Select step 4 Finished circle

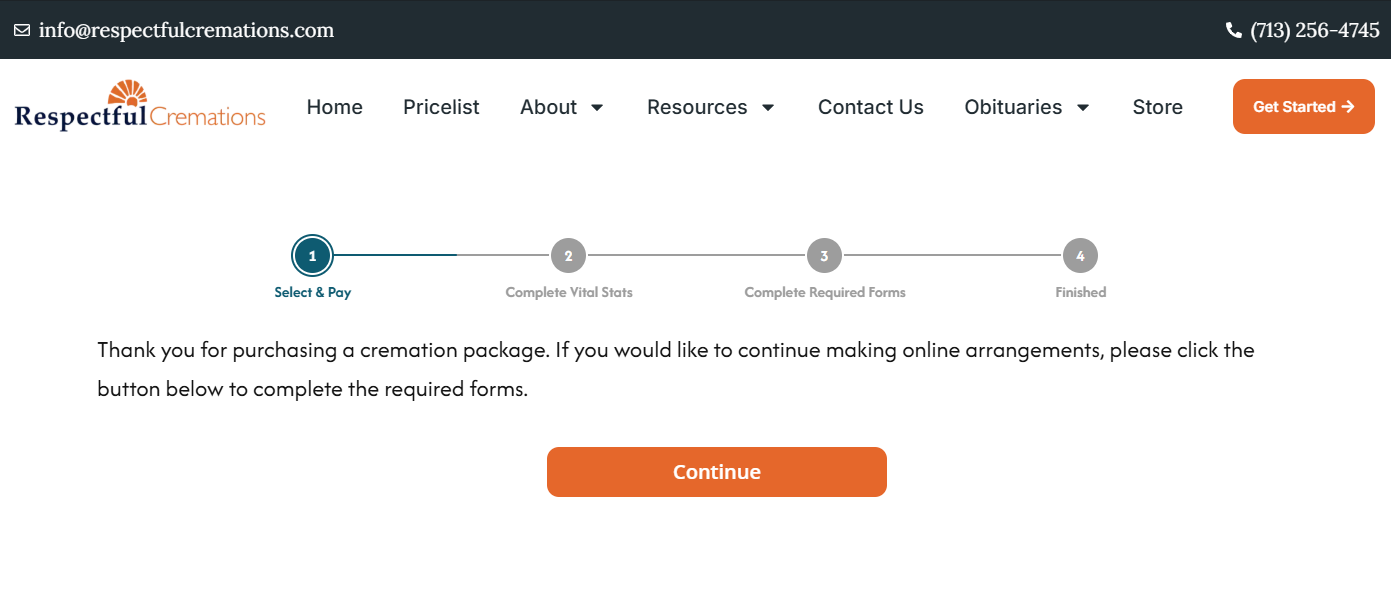tap(1080, 256)
